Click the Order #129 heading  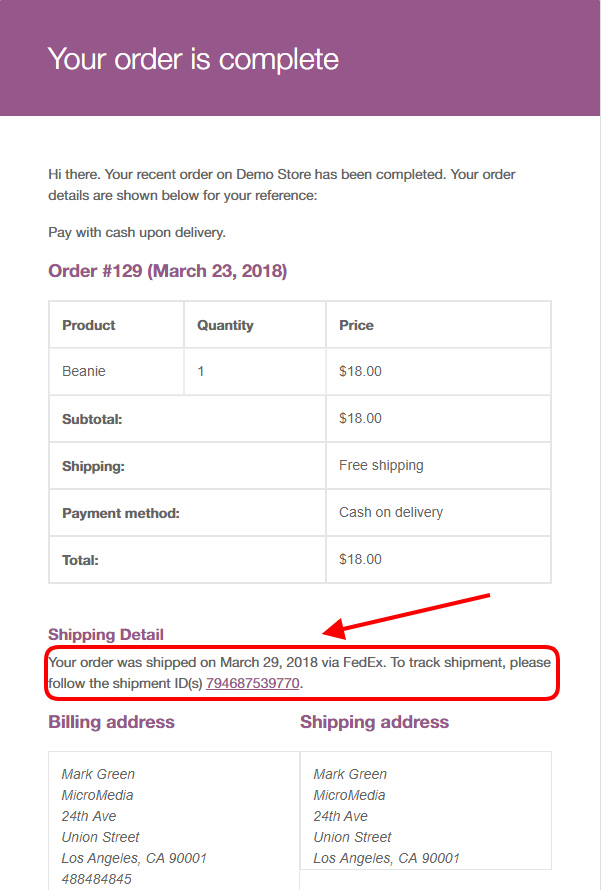pos(167,271)
